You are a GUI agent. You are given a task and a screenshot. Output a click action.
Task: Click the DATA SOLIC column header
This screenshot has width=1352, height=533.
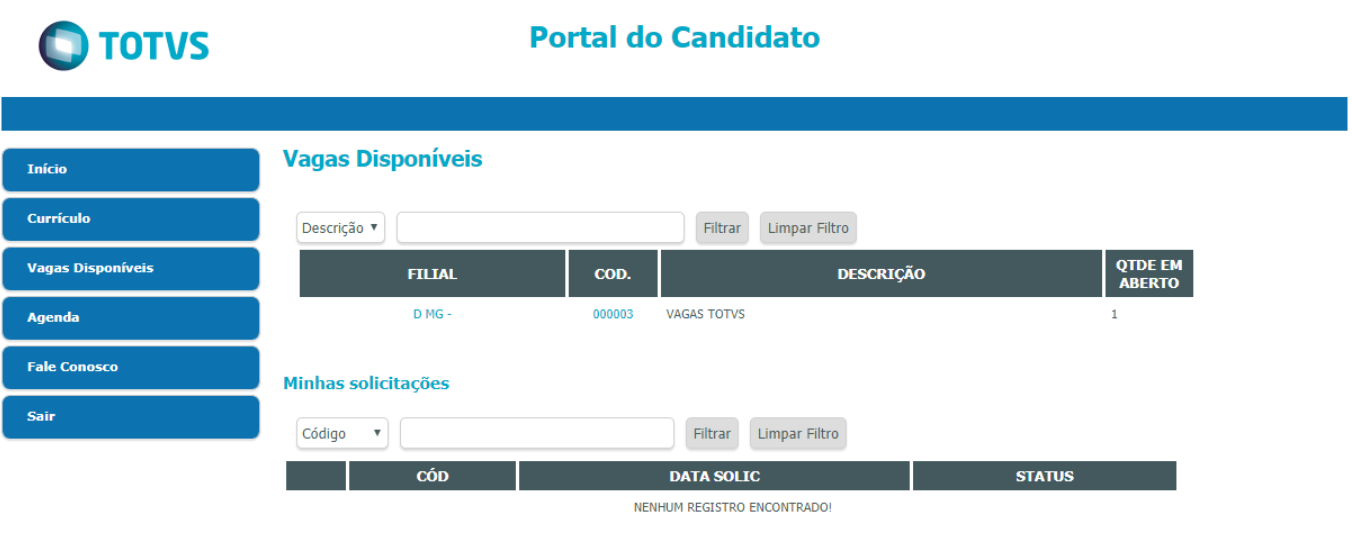714,476
